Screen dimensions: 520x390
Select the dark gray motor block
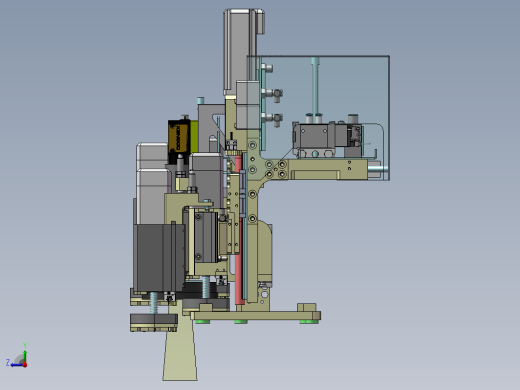pyautogui.click(x=159, y=257)
